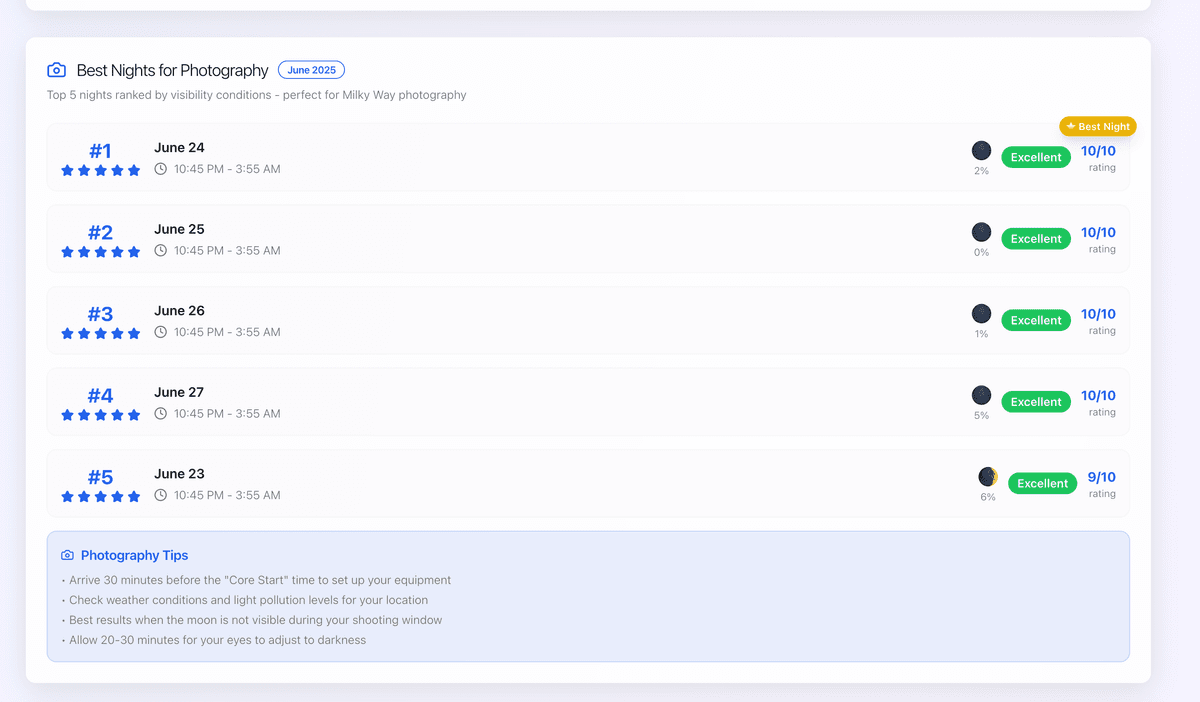Click the camera icon next to Photography Tips
This screenshot has height=702, width=1200.
67,556
